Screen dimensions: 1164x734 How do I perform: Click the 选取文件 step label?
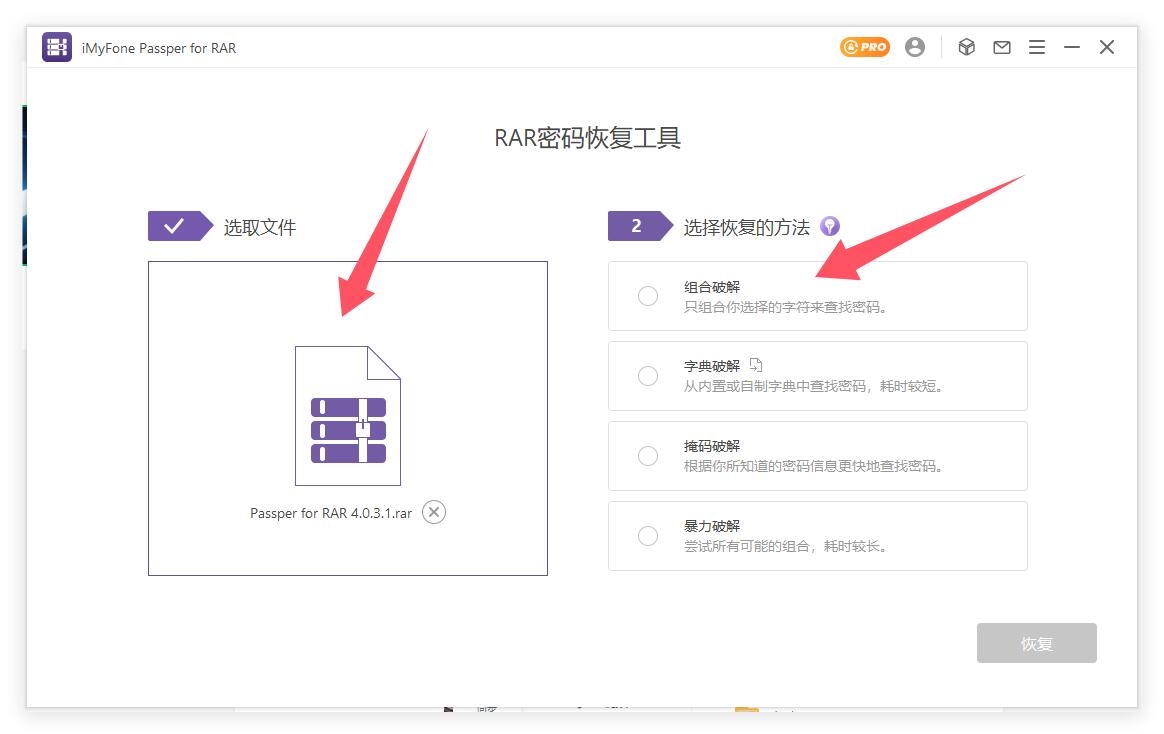pyautogui.click(x=260, y=227)
